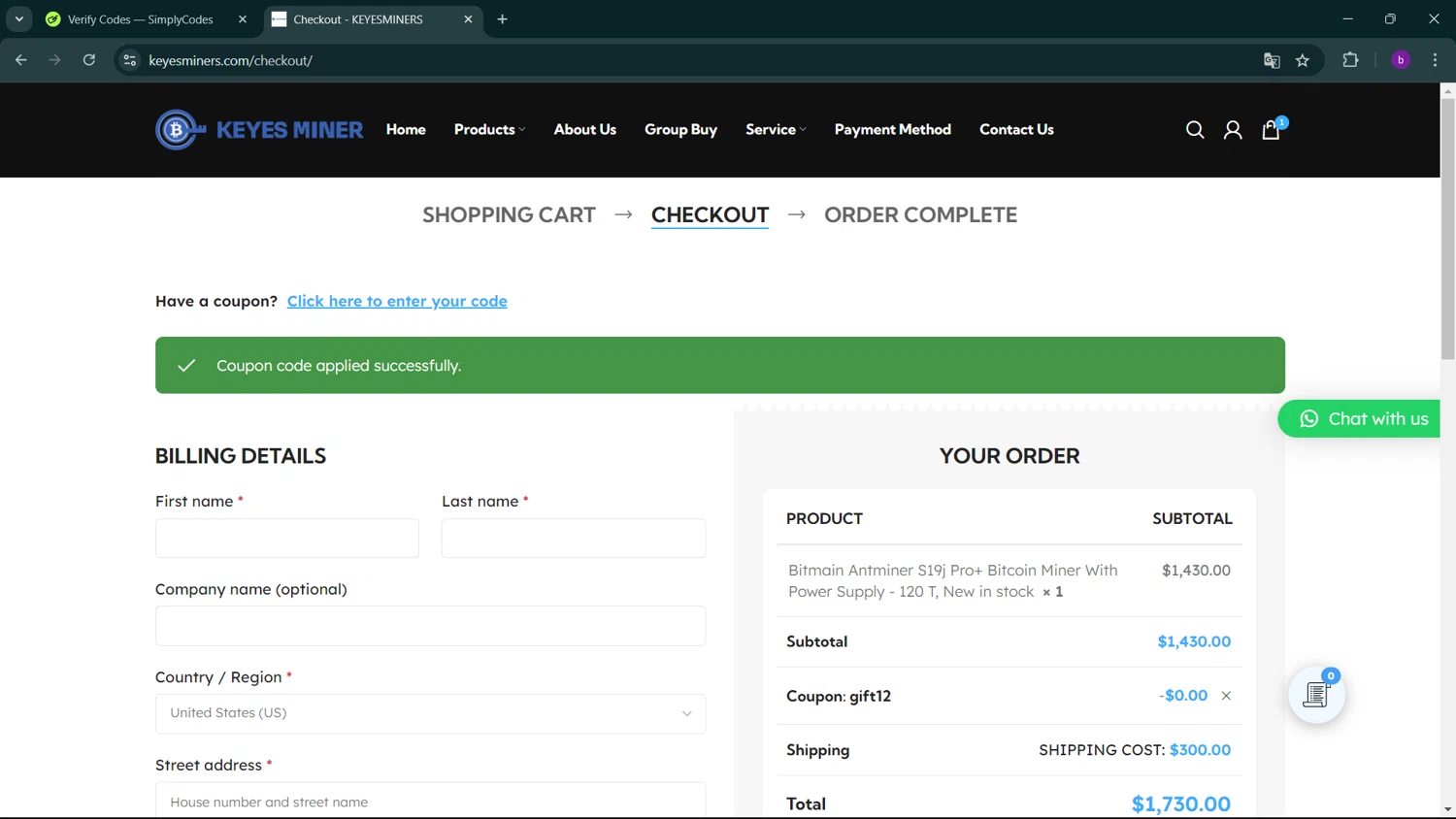
Task: Go back with the browser back arrow
Action: 21,60
